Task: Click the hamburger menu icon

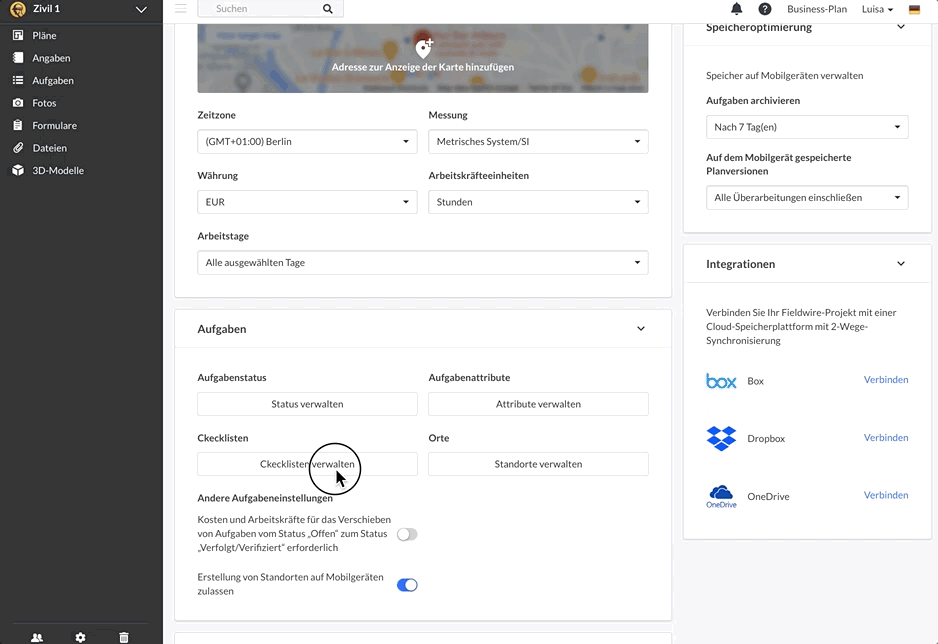Action: [181, 8]
